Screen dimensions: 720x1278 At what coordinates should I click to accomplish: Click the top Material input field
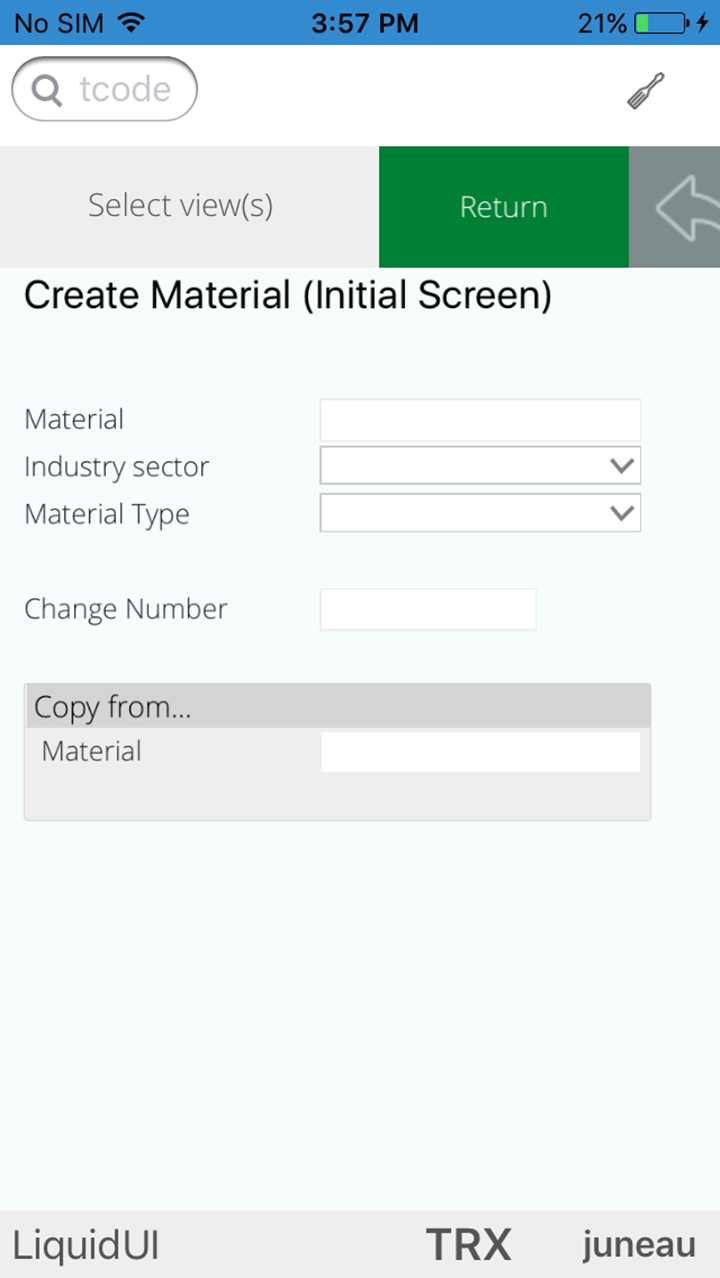click(480, 420)
